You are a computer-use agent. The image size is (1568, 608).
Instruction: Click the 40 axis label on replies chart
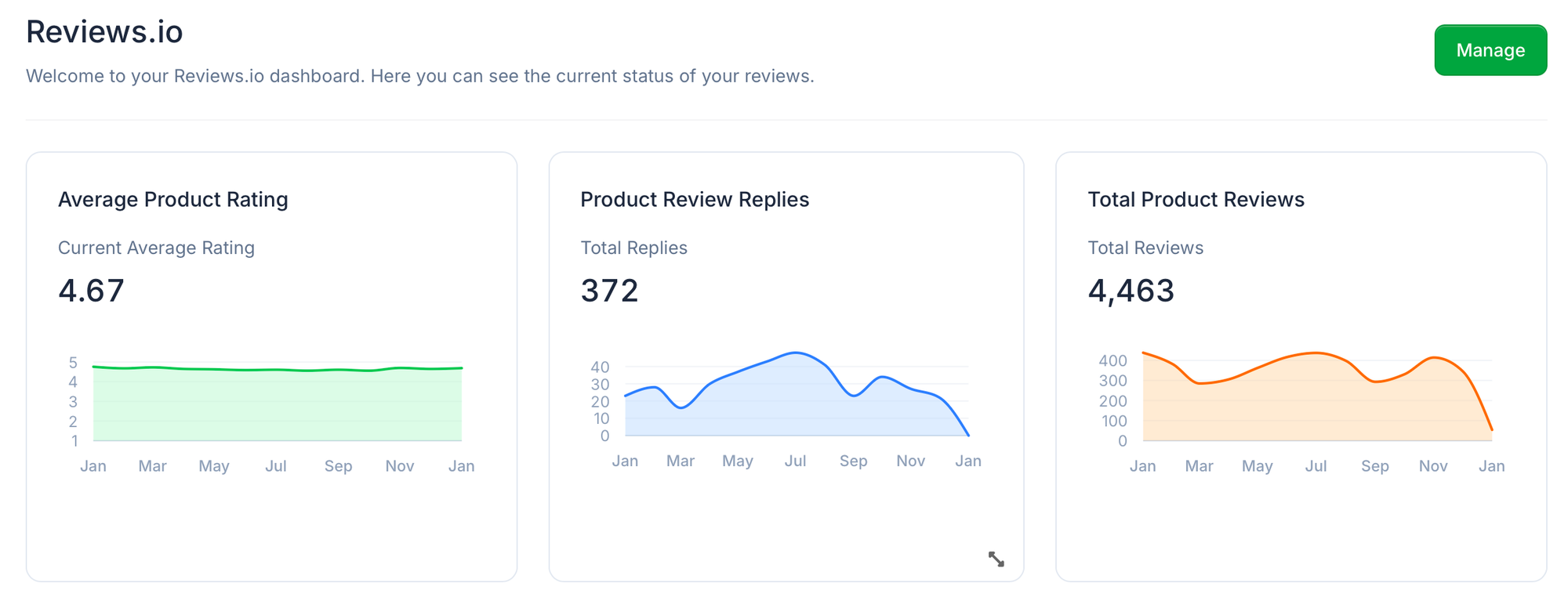click(600, 367)
